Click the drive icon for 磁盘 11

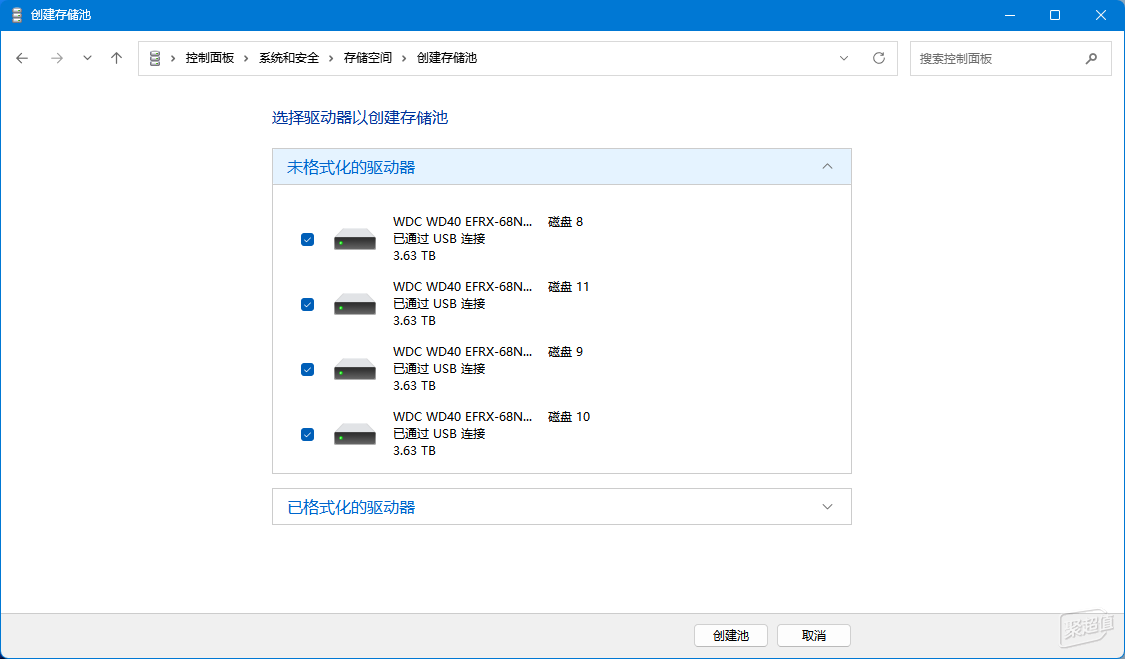354,304
